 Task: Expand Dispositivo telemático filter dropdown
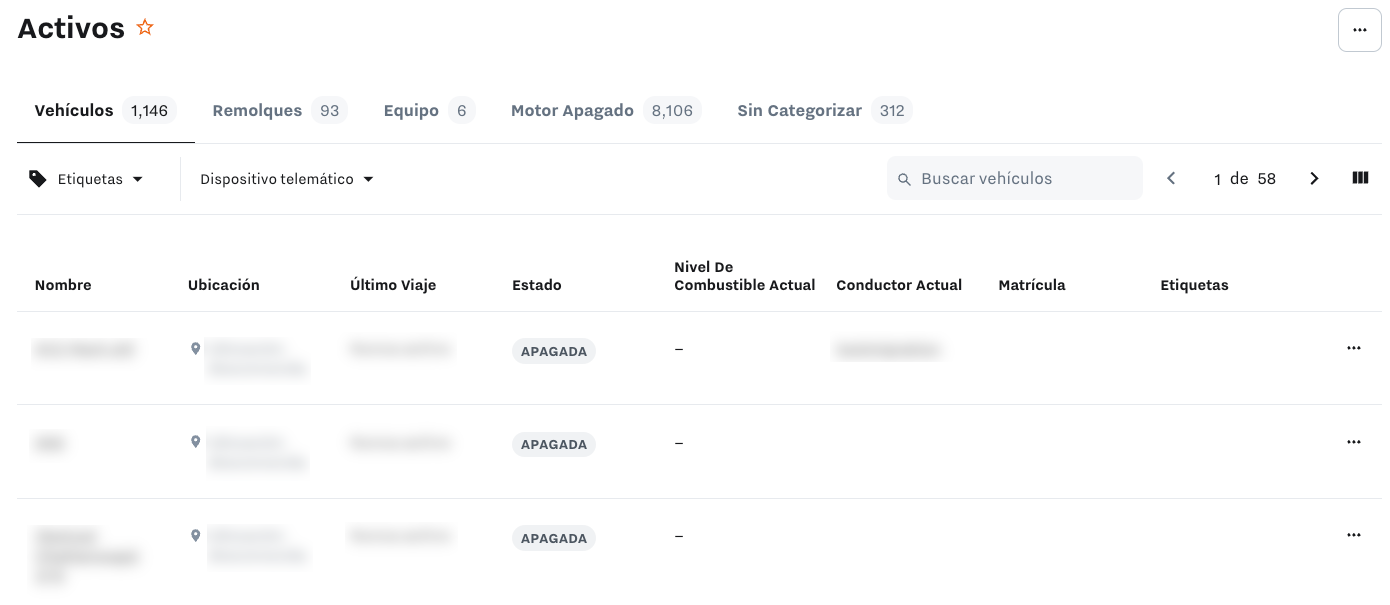point(287,179)
